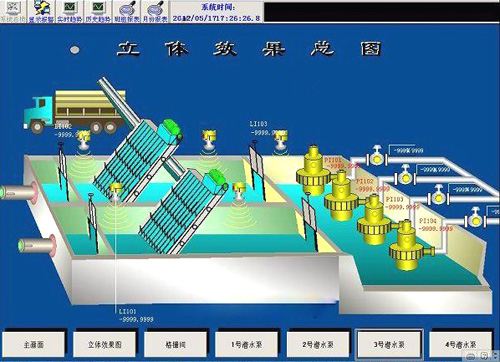Viewport: 500px width, 362px height.
Task: Go to the 主画面 main screen
Action: point(34,344)
